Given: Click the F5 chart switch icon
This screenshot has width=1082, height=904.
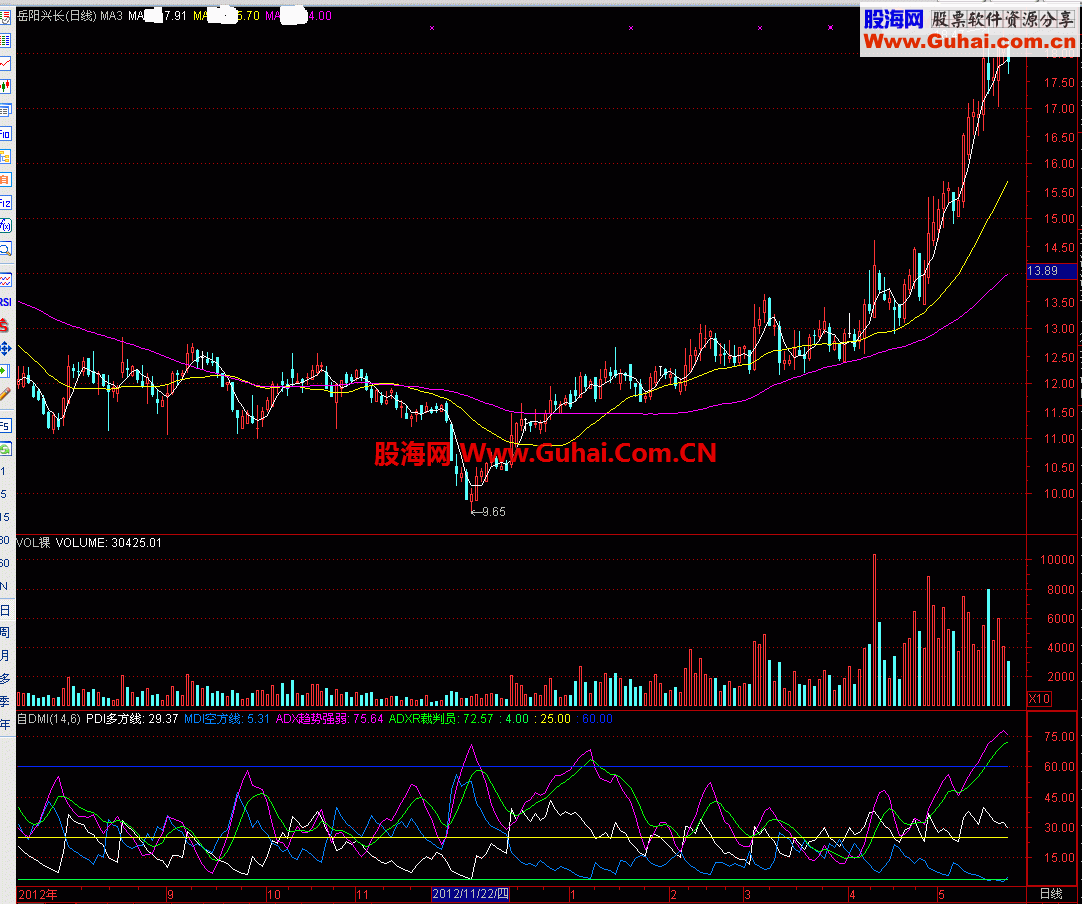Looking at the screenshot, I should pyautogui.click(x=5, y=426).
